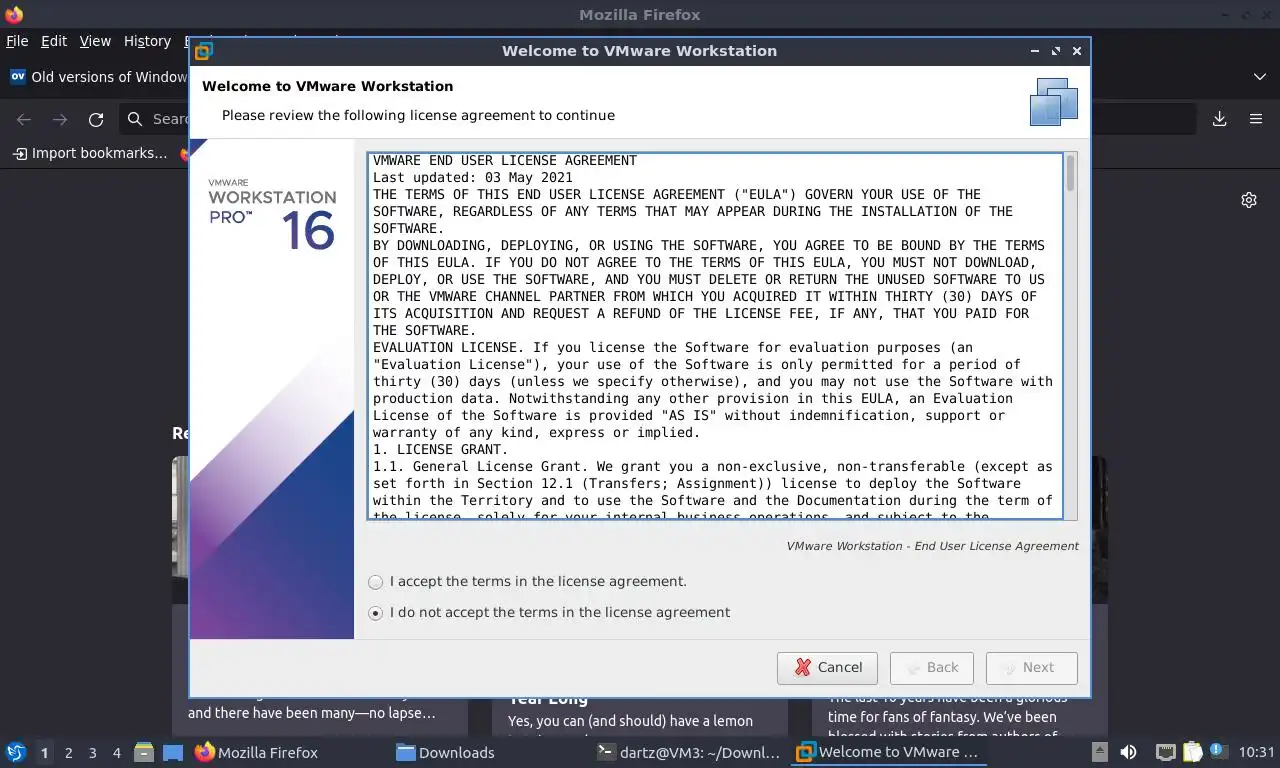Click "1. LICENSE GRANT." line in the EULA
This screenshot has width=1280, height=768.
click(441, 450)
